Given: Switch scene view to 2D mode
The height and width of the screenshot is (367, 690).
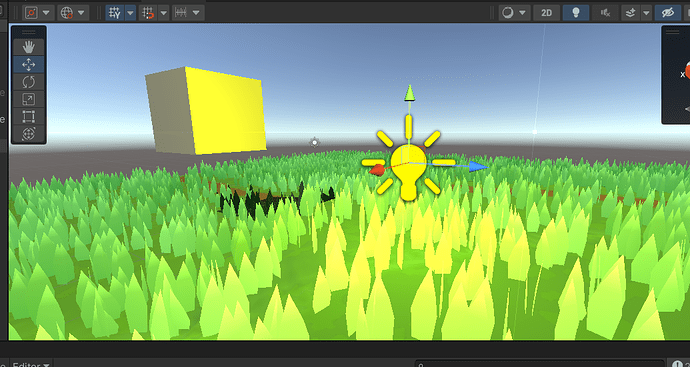Looking at the screenshot, I should point(547,13).
